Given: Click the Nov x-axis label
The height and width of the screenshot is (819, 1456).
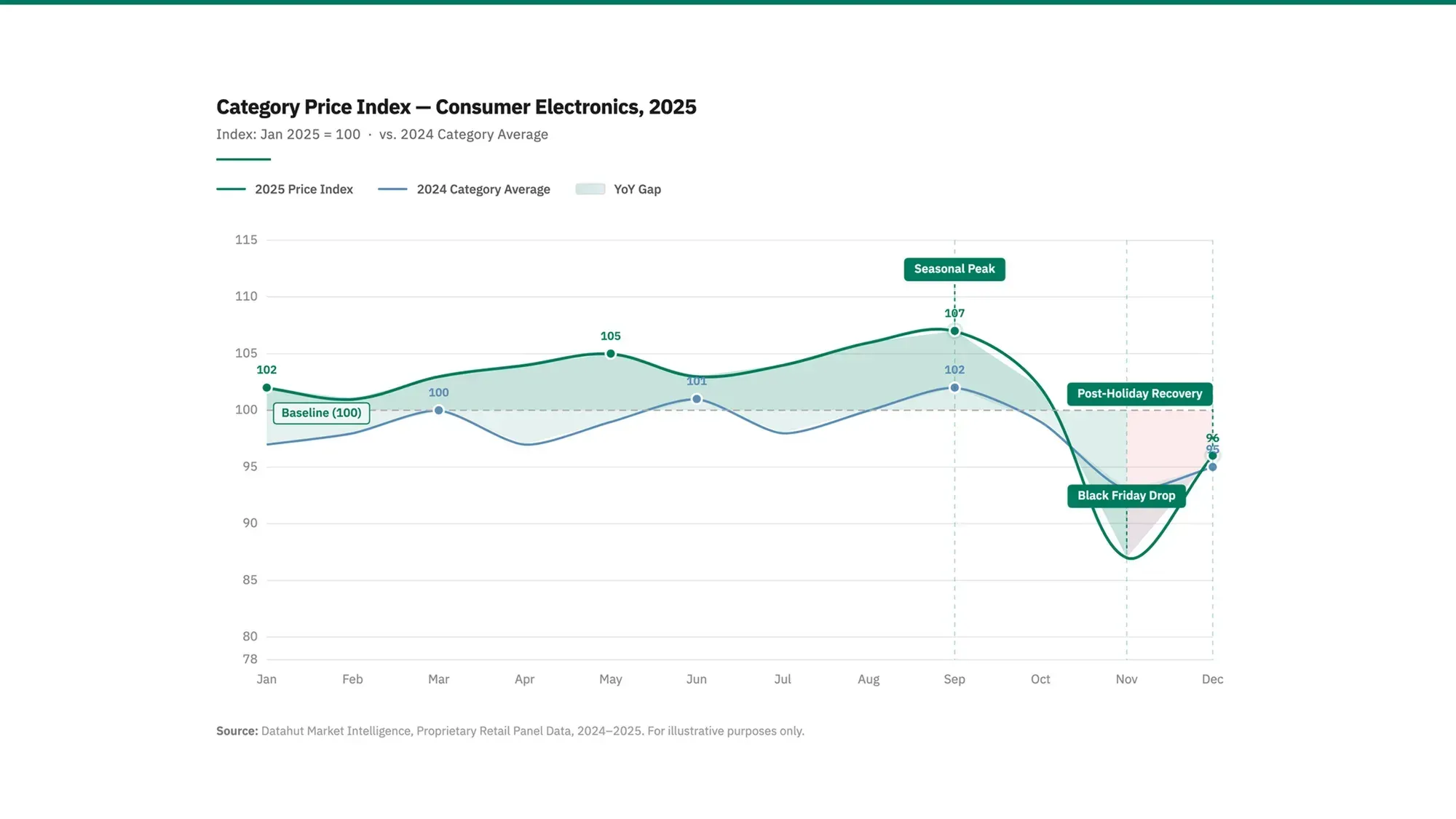Looking at the screenshot, I should coord(1126,679).
